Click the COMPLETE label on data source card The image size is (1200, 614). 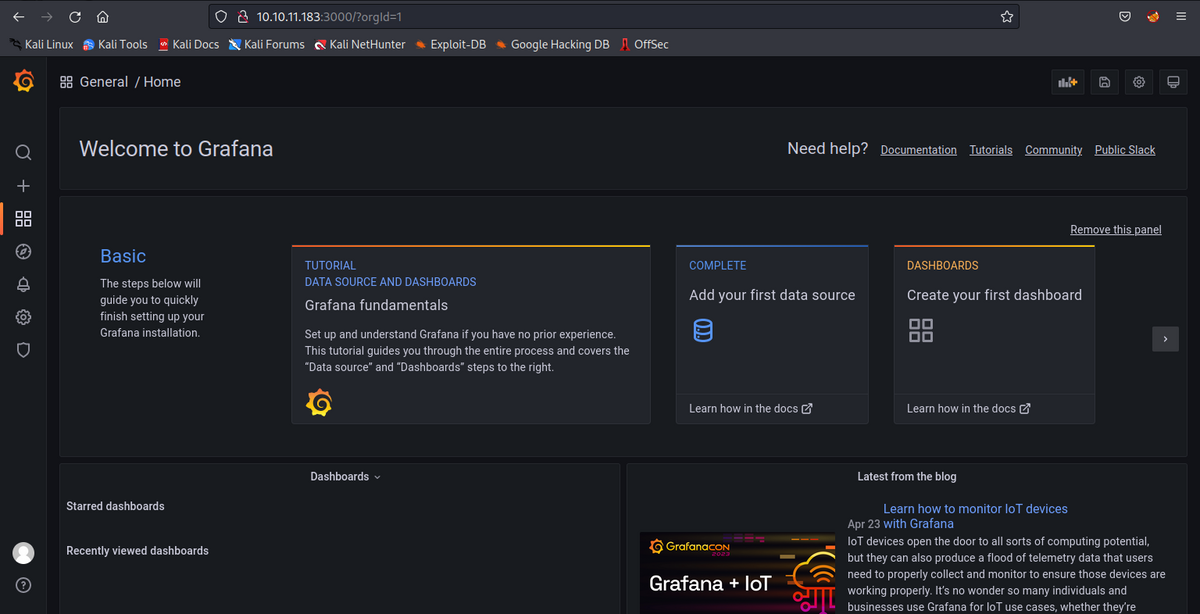(x=718, y=266)
